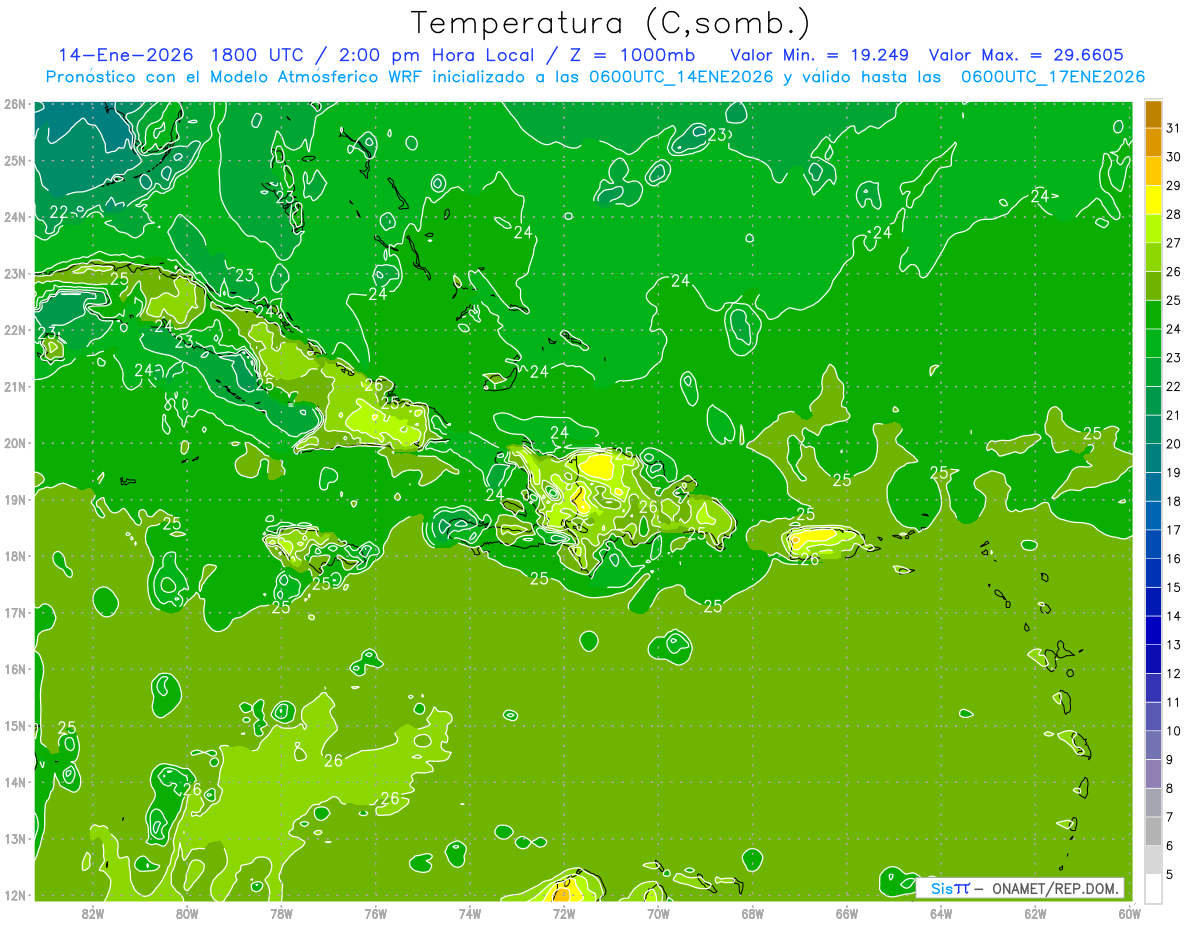Click the "60W" longitude axis label
1200x927 pixels.
(x=1130, y=913)
